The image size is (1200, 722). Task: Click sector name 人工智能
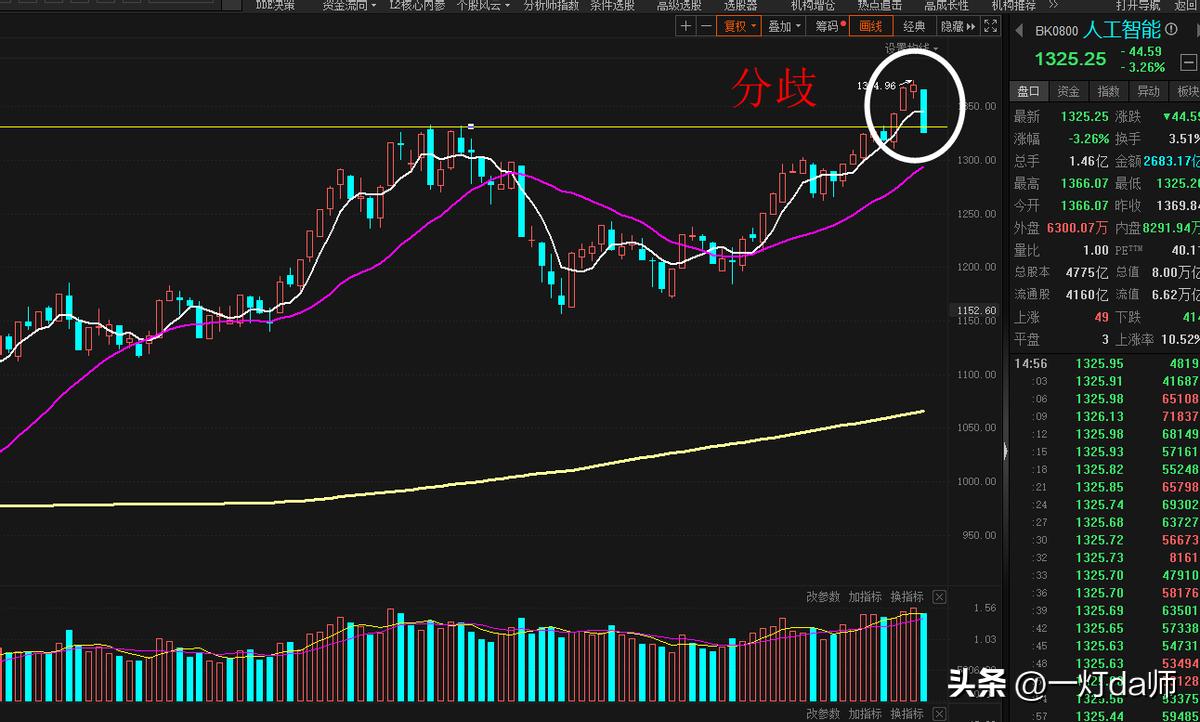pyautogui.click(x=1122, y=30)
